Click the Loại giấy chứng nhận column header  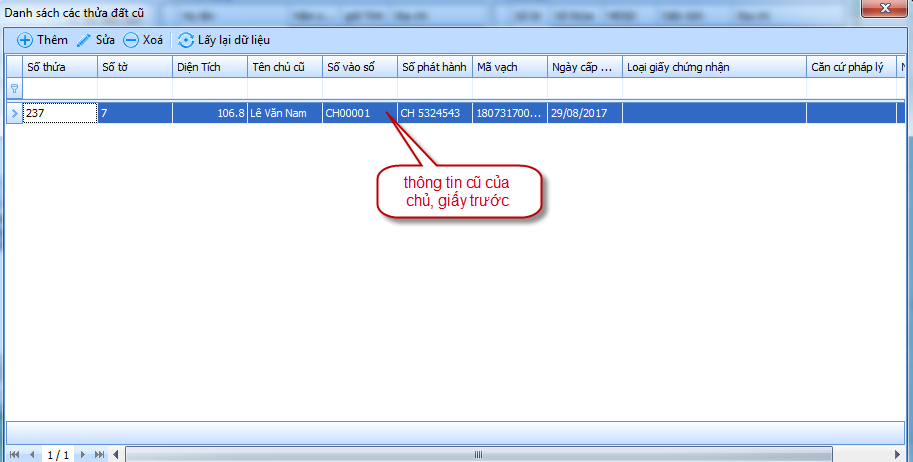[713, 67]
